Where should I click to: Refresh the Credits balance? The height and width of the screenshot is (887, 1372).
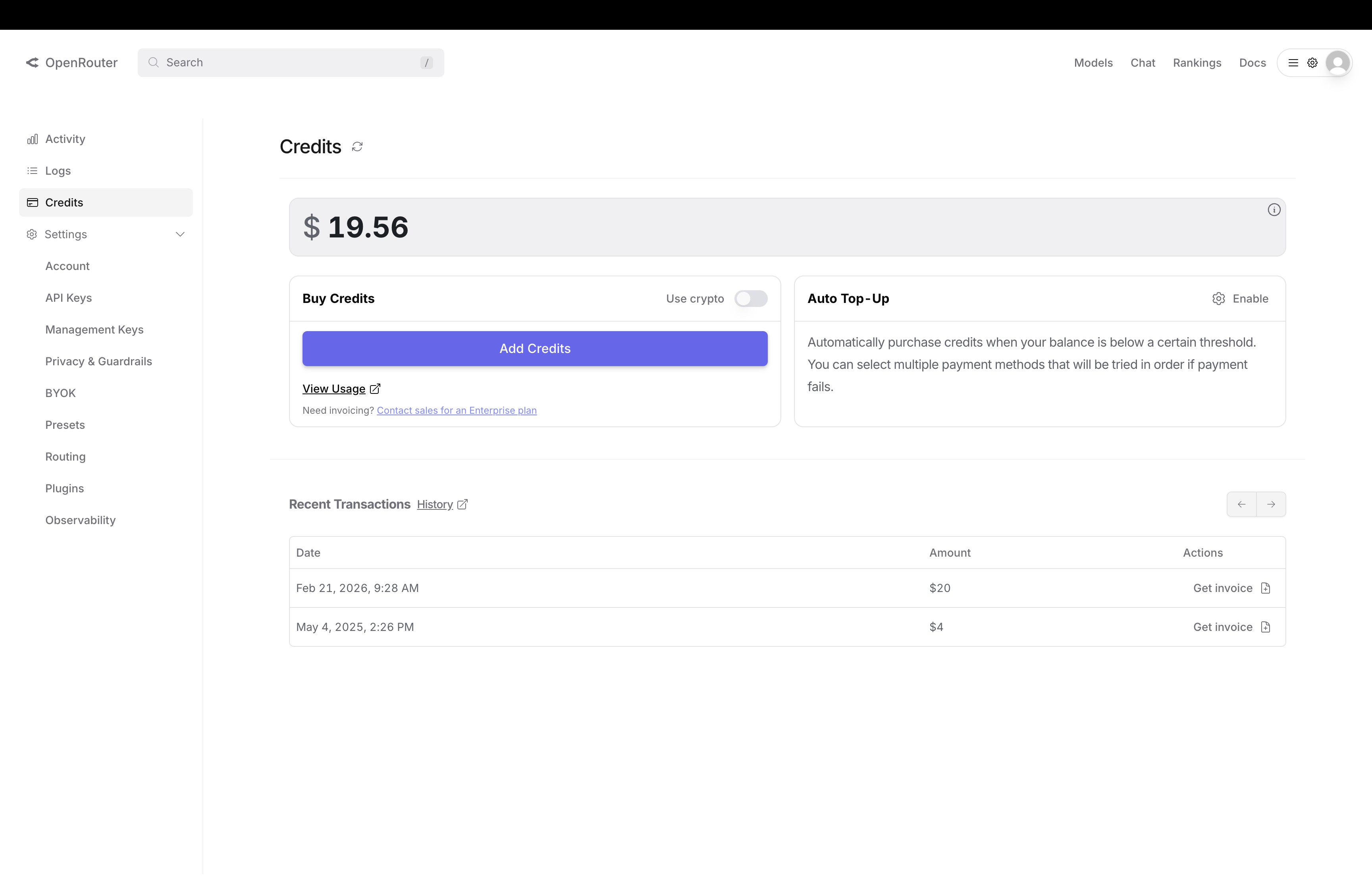357,147
